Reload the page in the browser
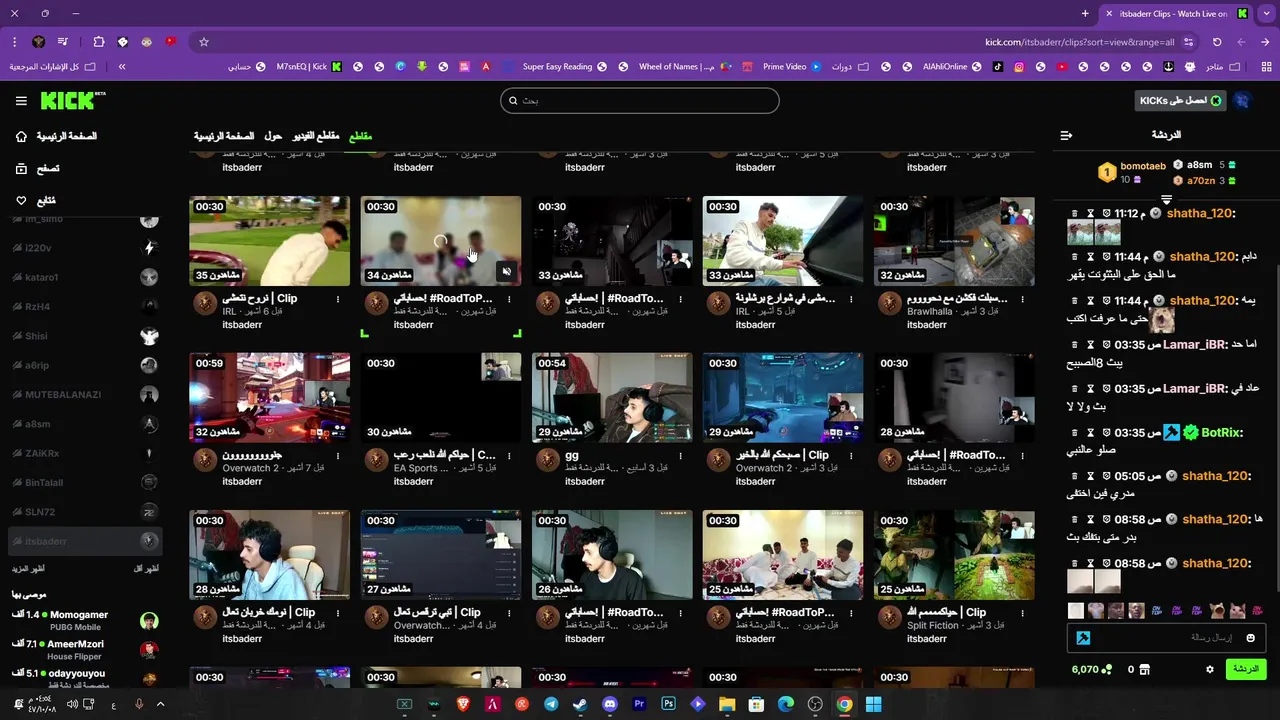This screenshot has height=720, width=1280. (1217, 42)
